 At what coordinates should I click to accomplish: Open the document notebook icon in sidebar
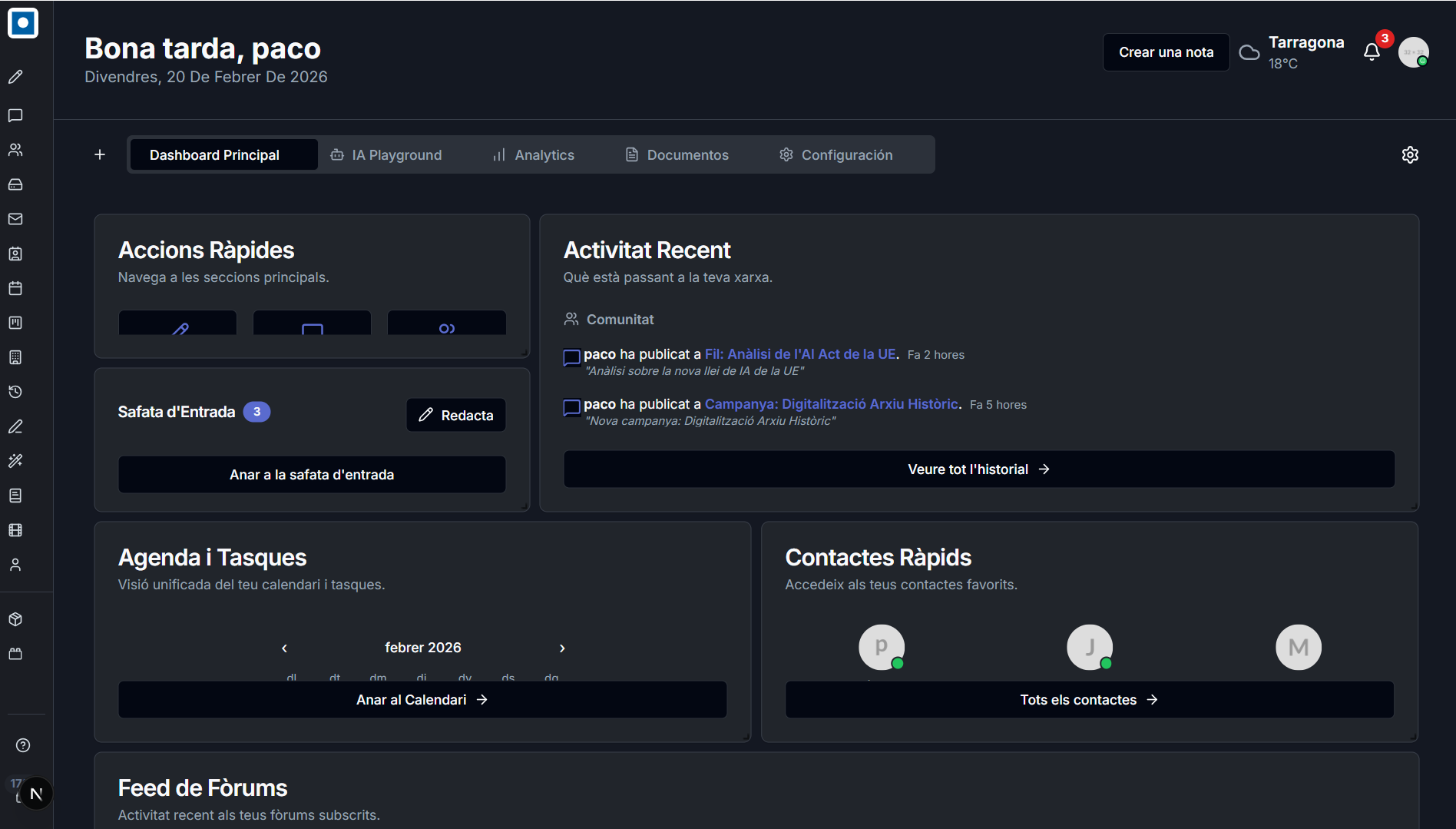click(15, 496)
